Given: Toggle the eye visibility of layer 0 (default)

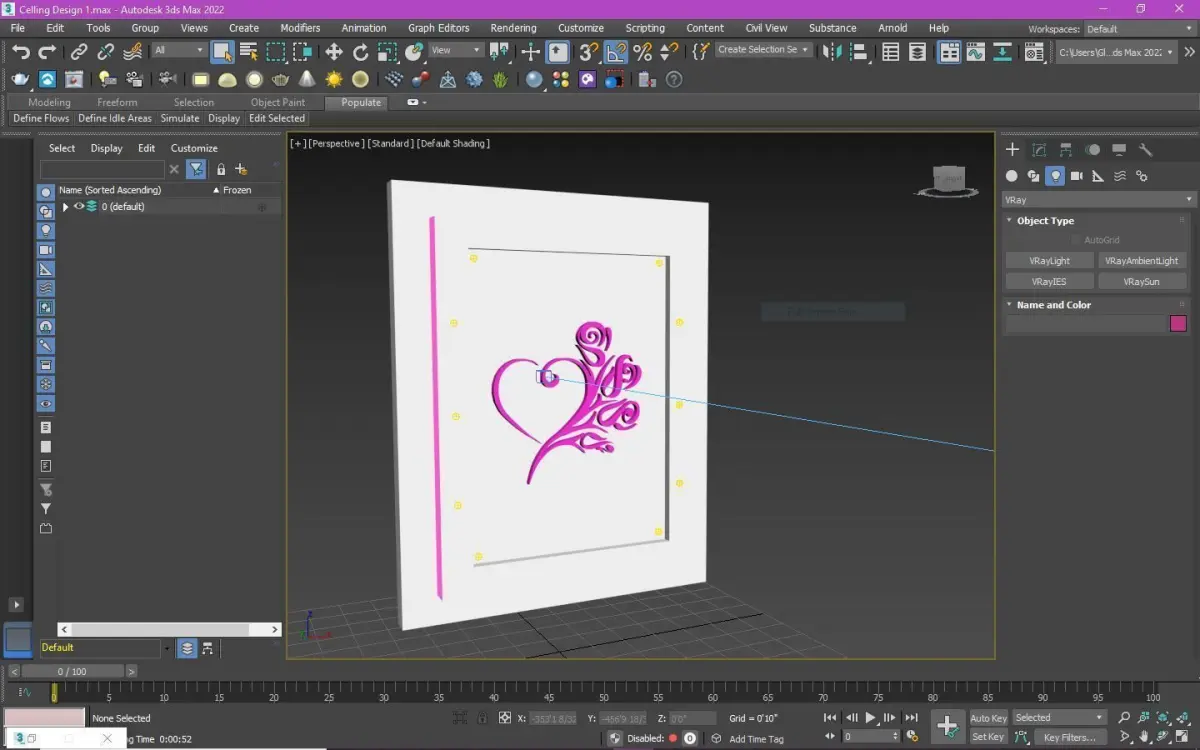Looking at the screenshot, I should pos(79,206).
